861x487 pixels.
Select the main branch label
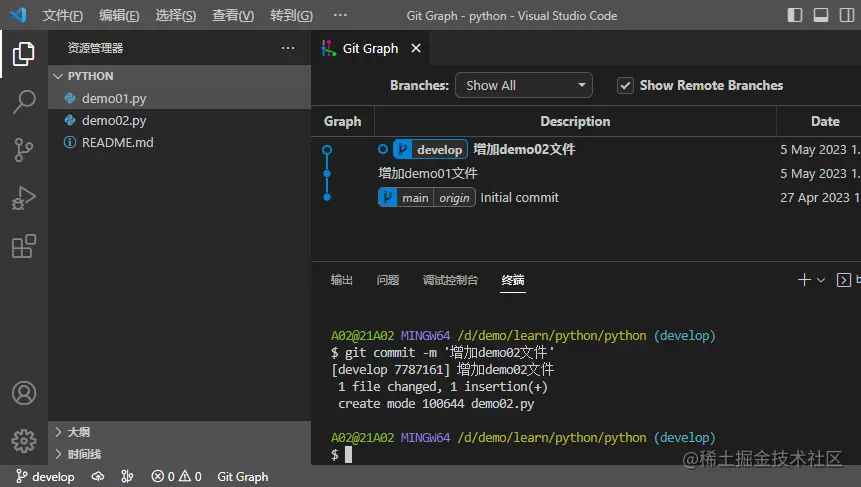tap(415, 198)
